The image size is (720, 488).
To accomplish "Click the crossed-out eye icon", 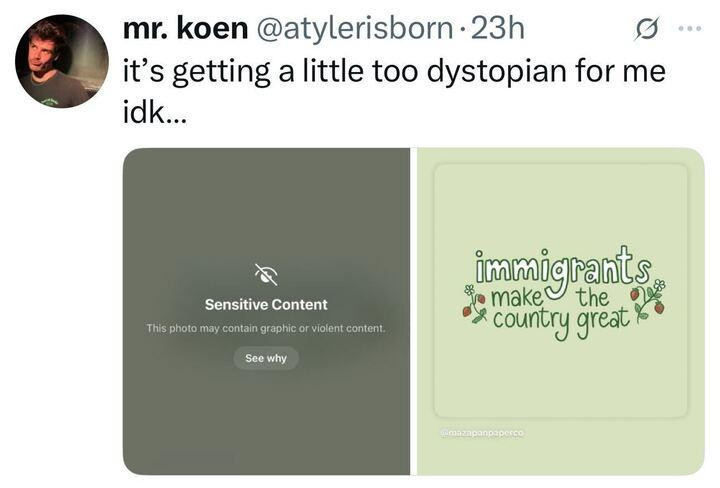I will pos(266,275).
